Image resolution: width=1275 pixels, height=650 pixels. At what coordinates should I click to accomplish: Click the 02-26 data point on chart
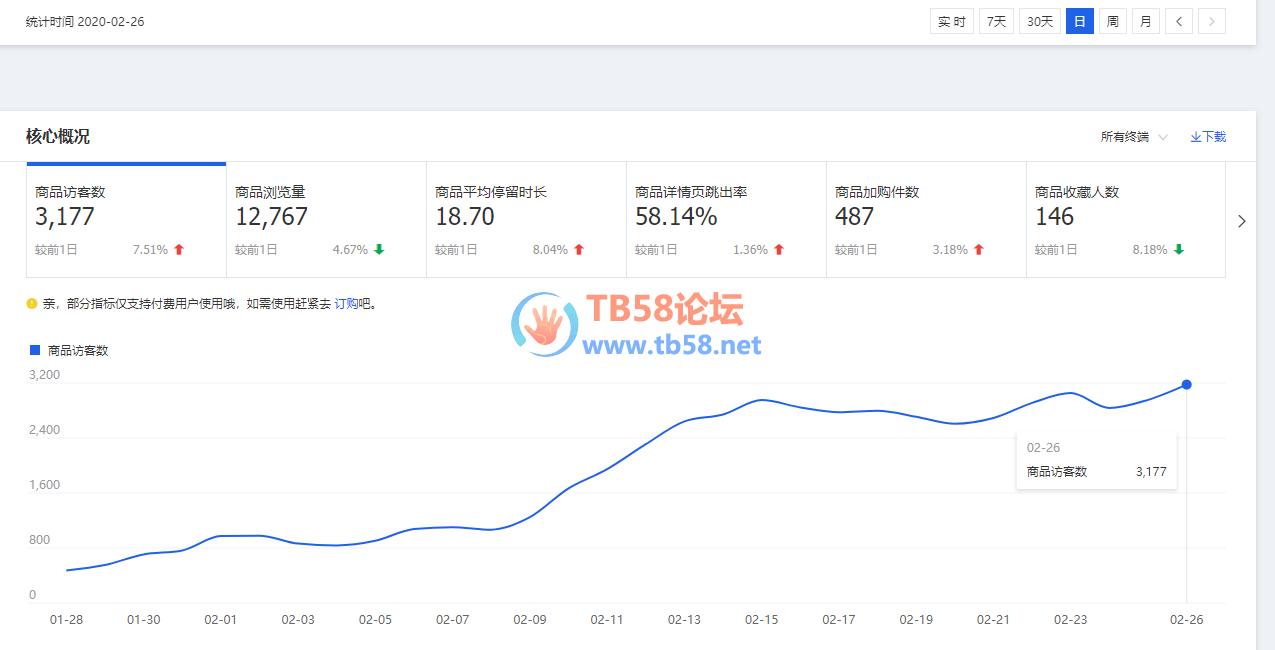coord(1186,384)
